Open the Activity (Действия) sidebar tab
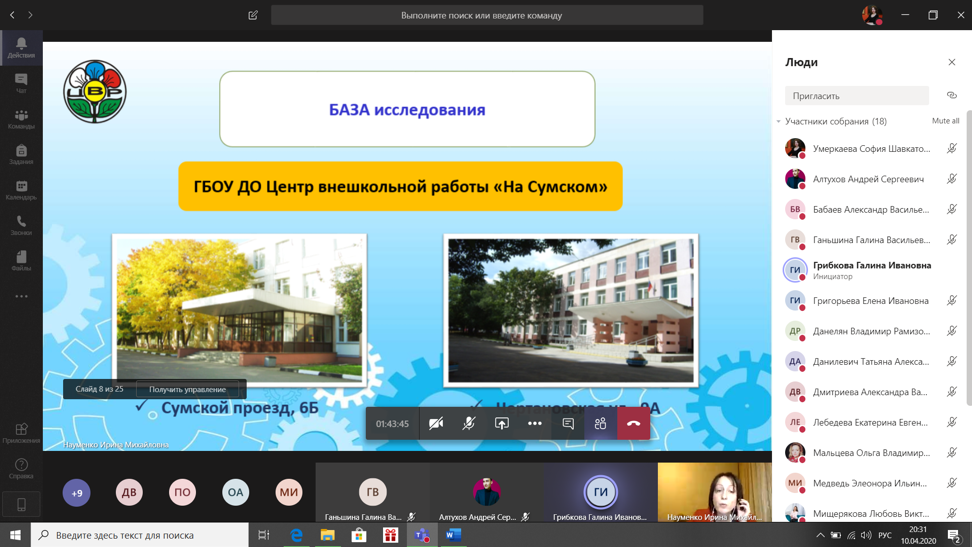This screenshot has width=972, height=547. [x=21, y=47]
